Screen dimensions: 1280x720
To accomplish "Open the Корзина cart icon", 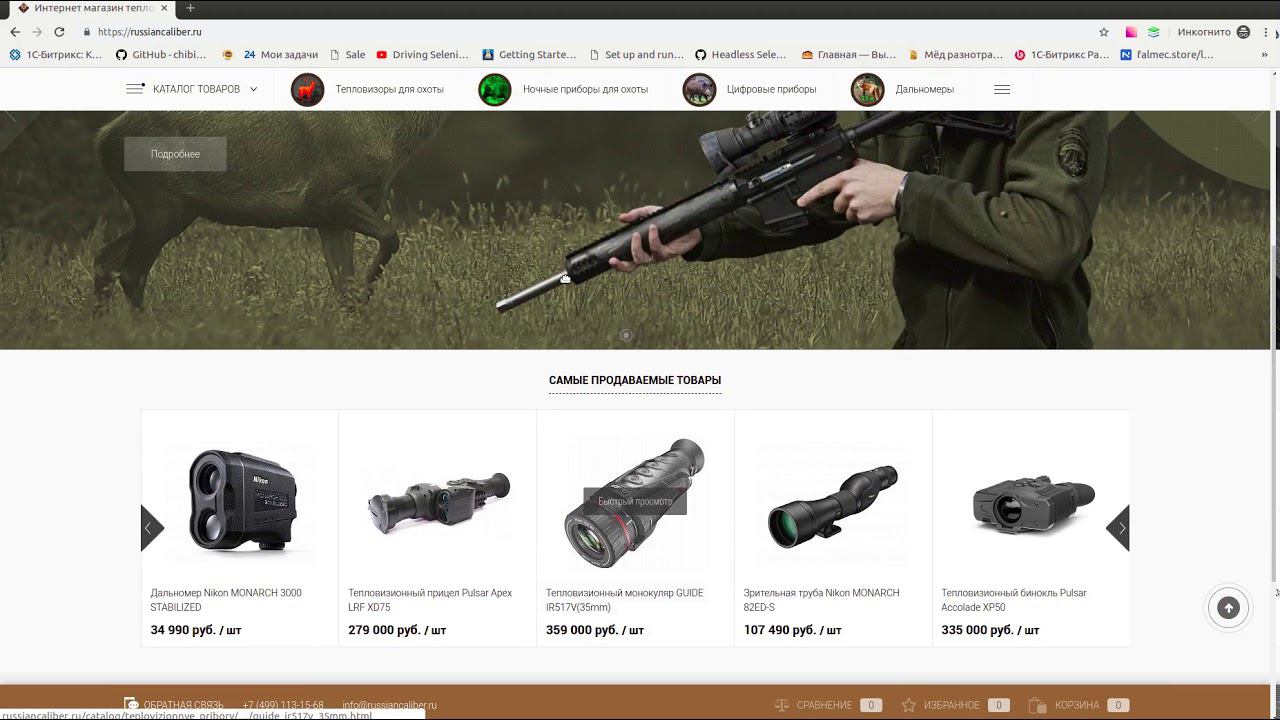I will coord(1037,705).
